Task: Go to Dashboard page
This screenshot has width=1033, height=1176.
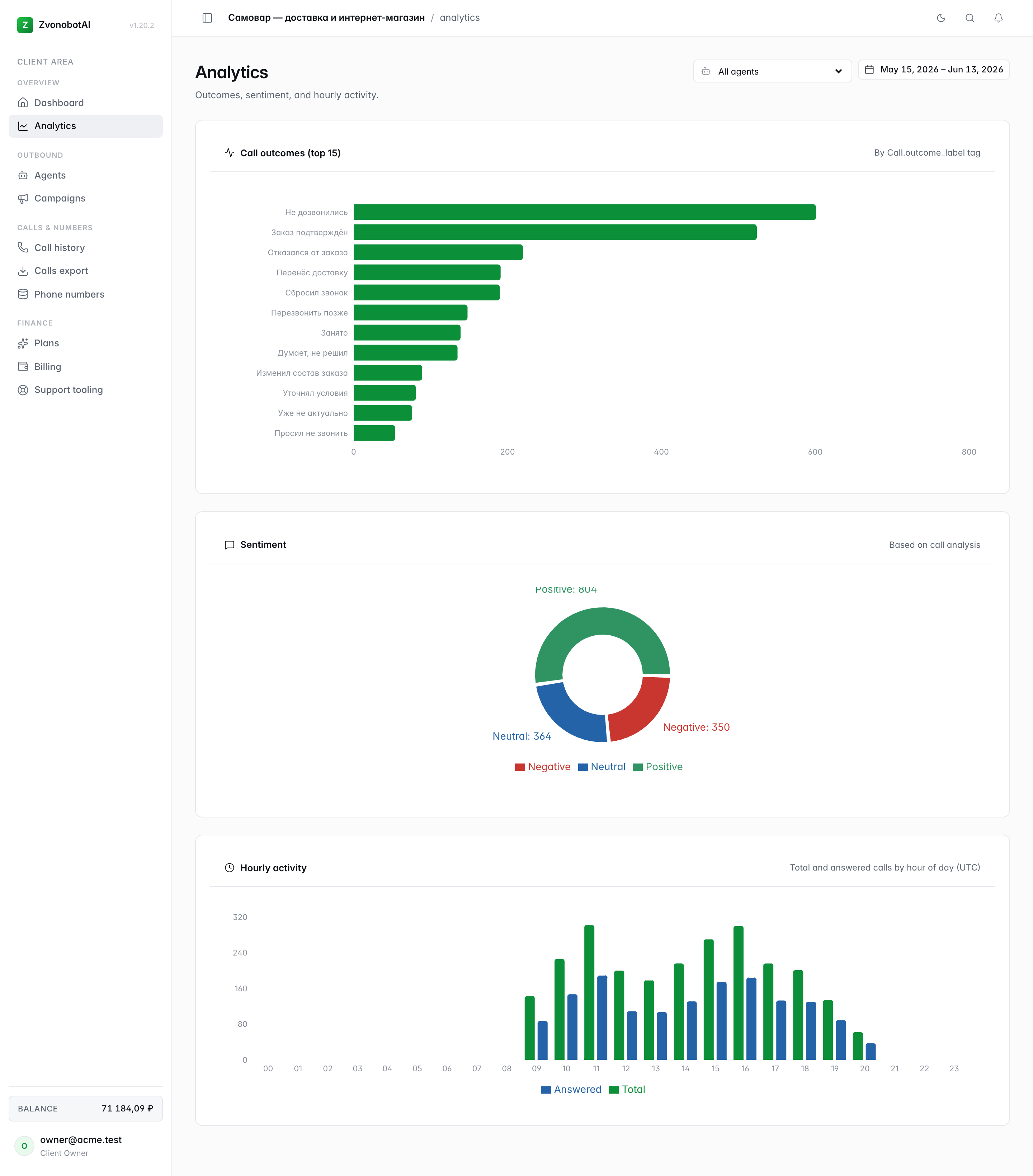Action: tap(86, 103)
